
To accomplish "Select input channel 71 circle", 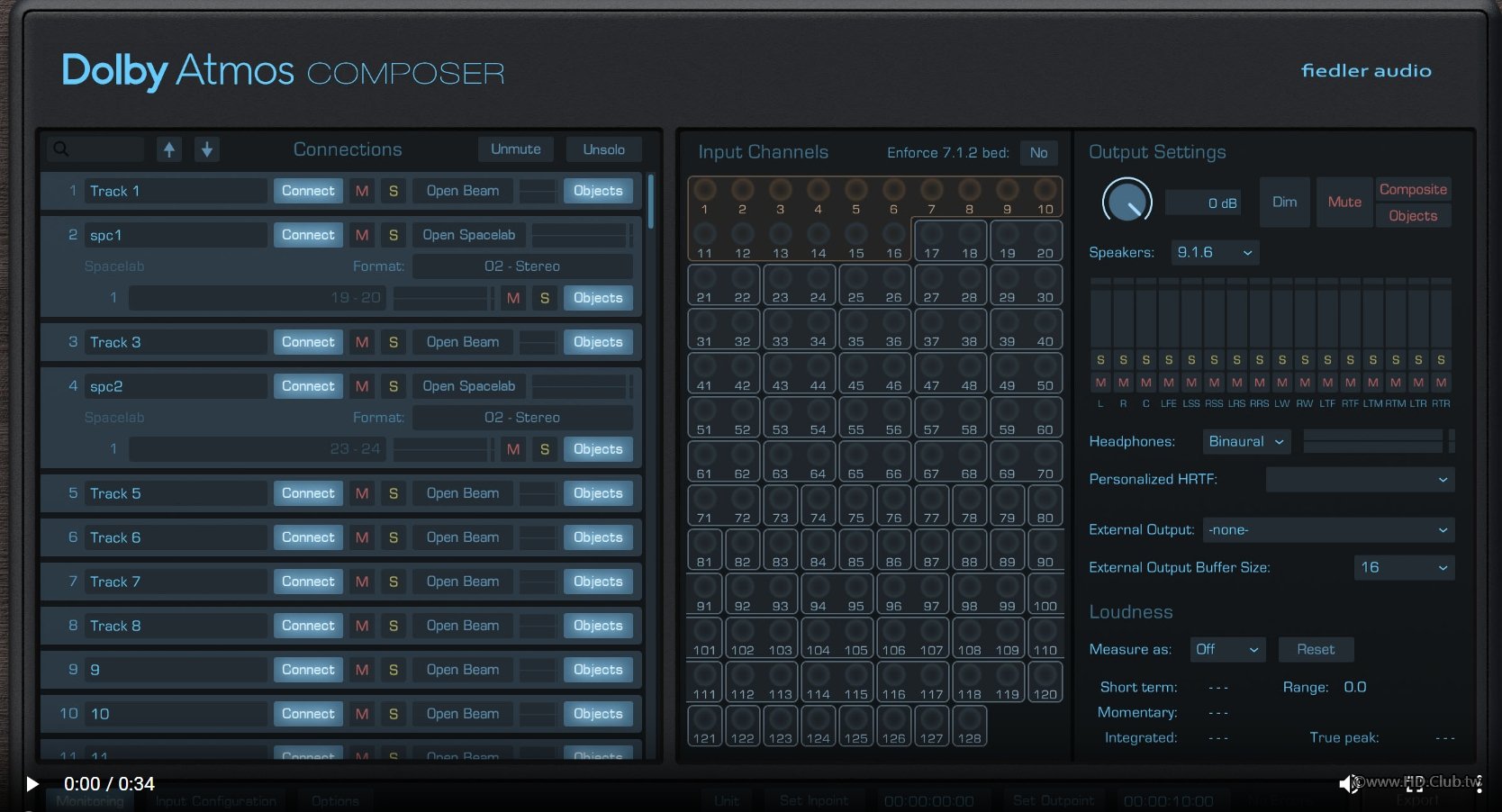I will 704,499.
